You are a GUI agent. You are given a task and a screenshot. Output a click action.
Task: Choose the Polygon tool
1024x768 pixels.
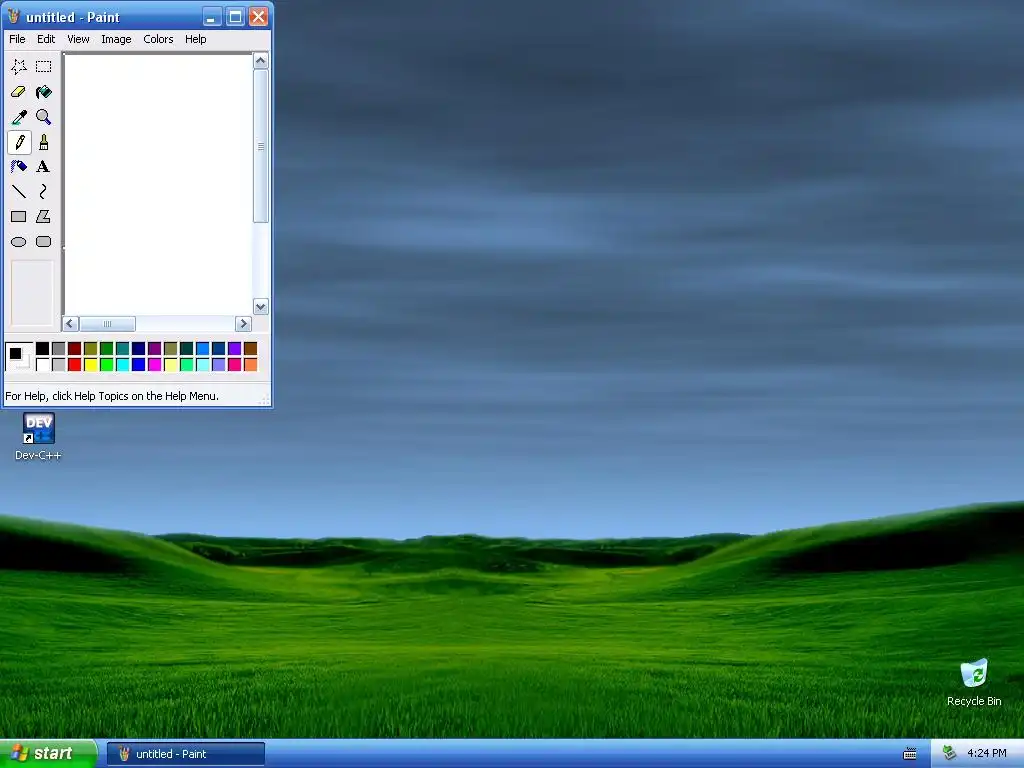pyautogui.click(x=44, y=217)
